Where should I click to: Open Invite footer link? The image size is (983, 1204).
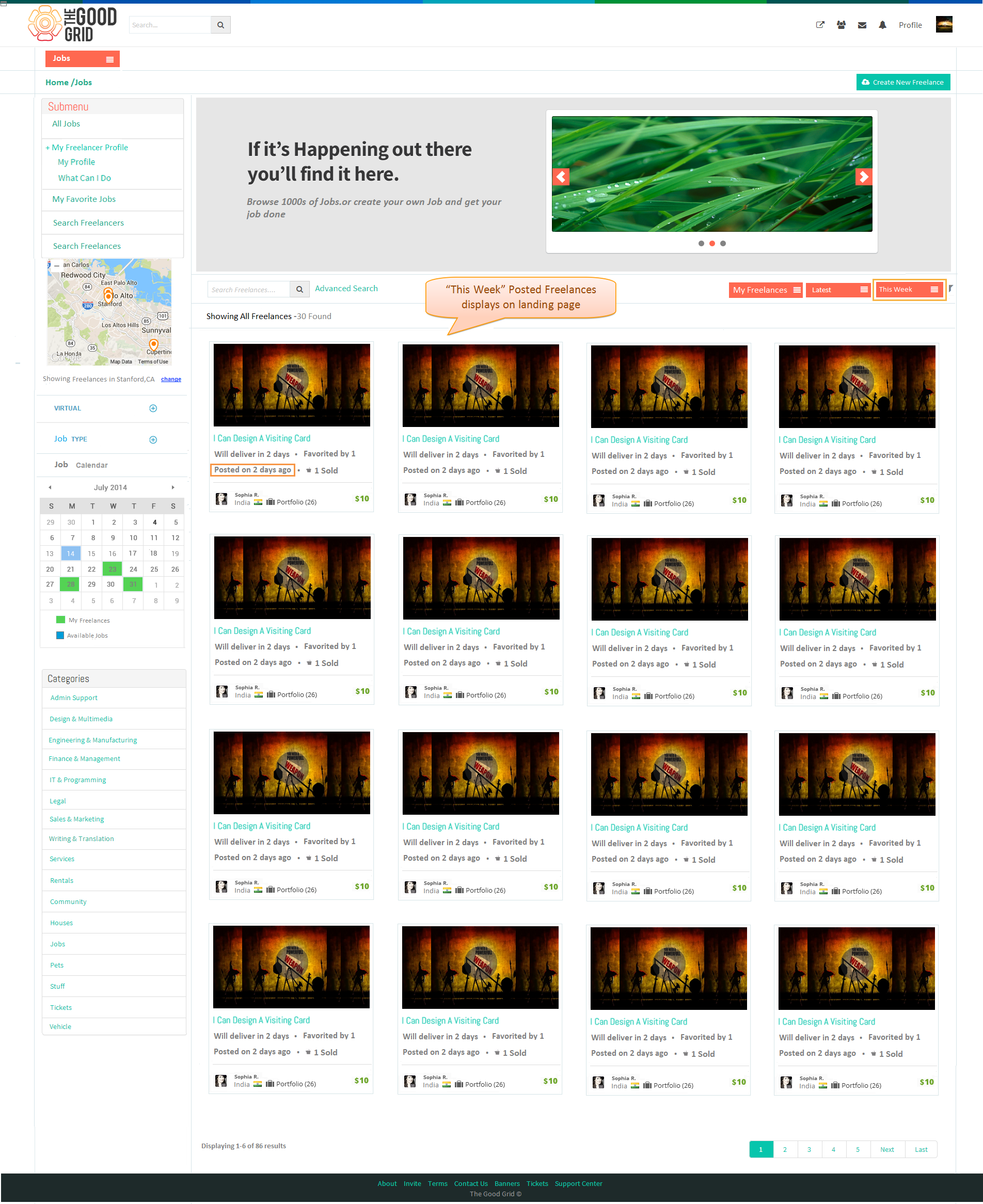point(412,1184)
